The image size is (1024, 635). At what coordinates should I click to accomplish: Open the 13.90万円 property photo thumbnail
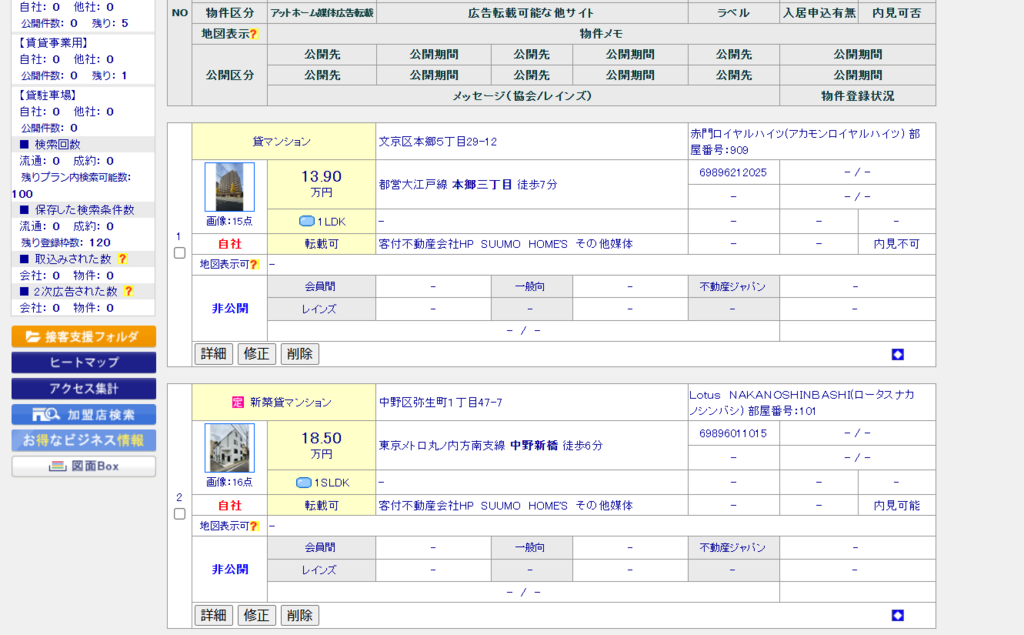click(229, 187)
